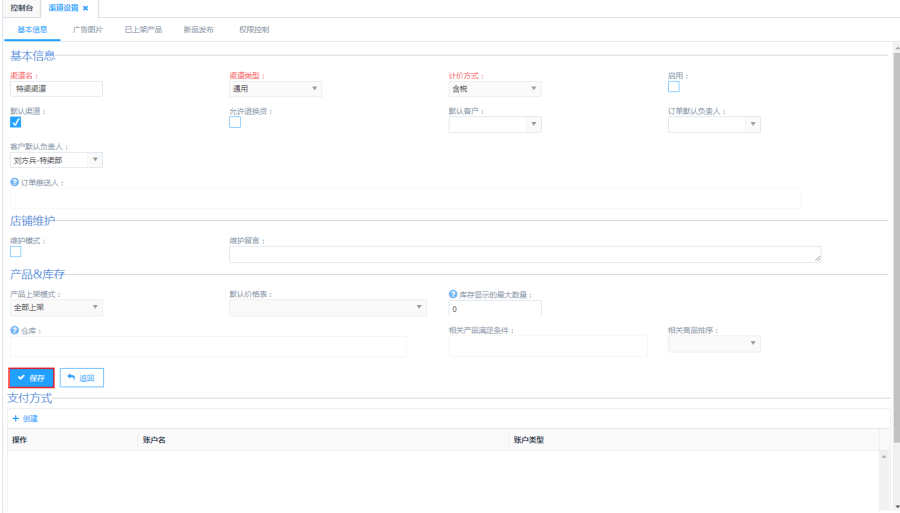Expand the 计价方式 dropdown
This screenshot has width=900, height=513.
tap(494, 89)
